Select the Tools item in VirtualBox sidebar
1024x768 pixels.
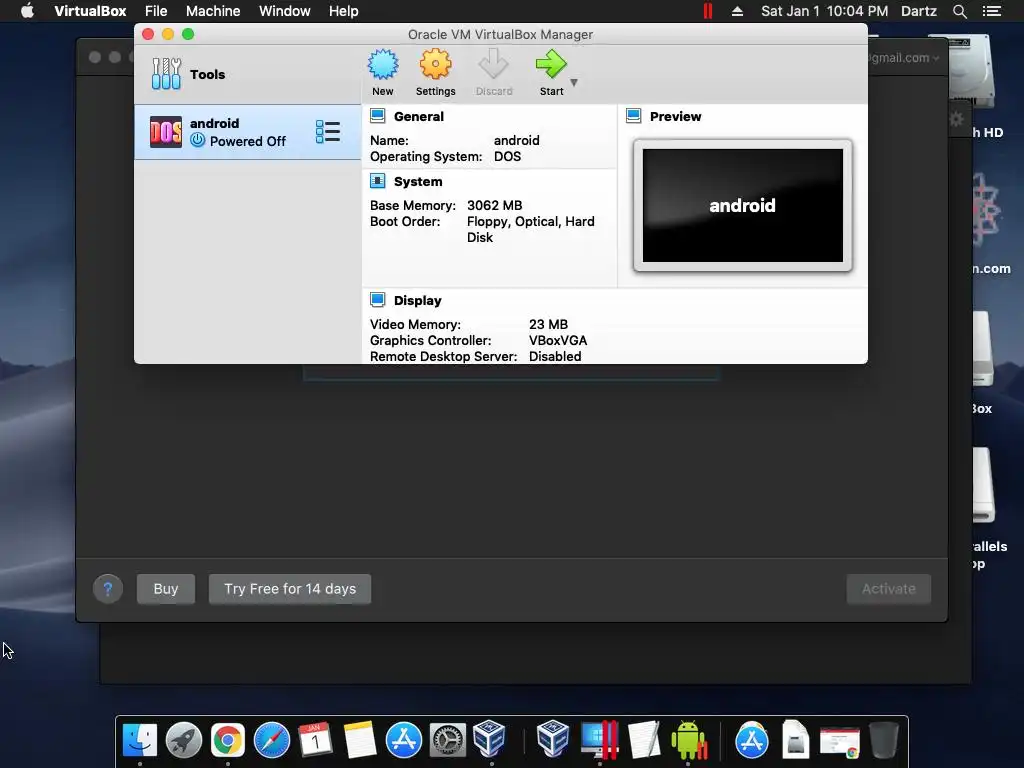pos(248,74)
